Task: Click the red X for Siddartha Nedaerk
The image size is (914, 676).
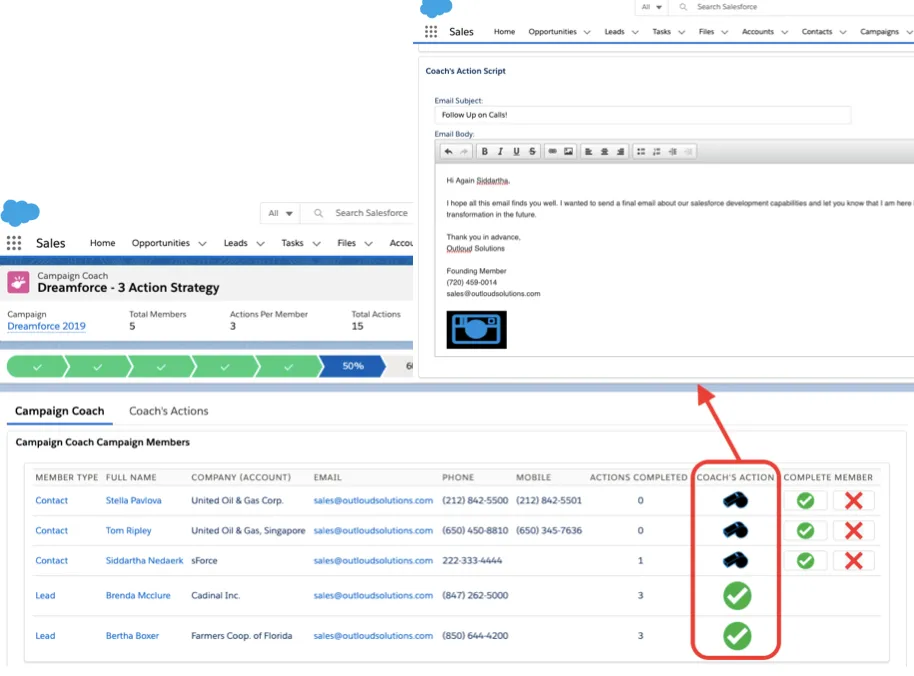Action: (853, 561)
